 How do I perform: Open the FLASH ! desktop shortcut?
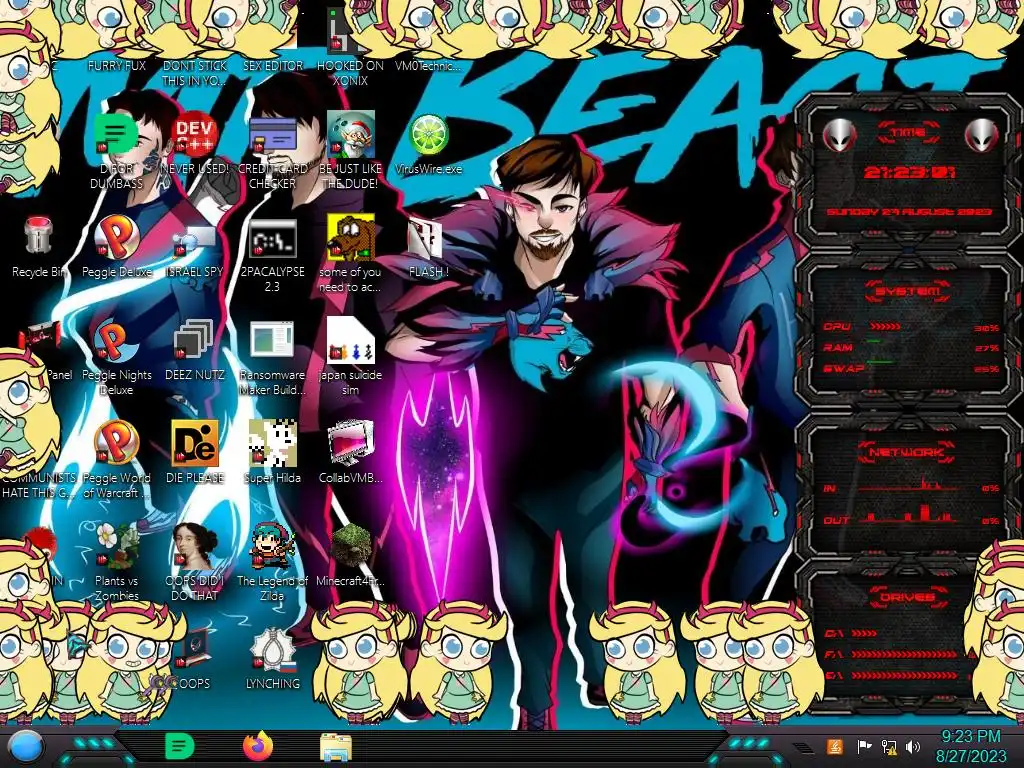tap(426, 238)
